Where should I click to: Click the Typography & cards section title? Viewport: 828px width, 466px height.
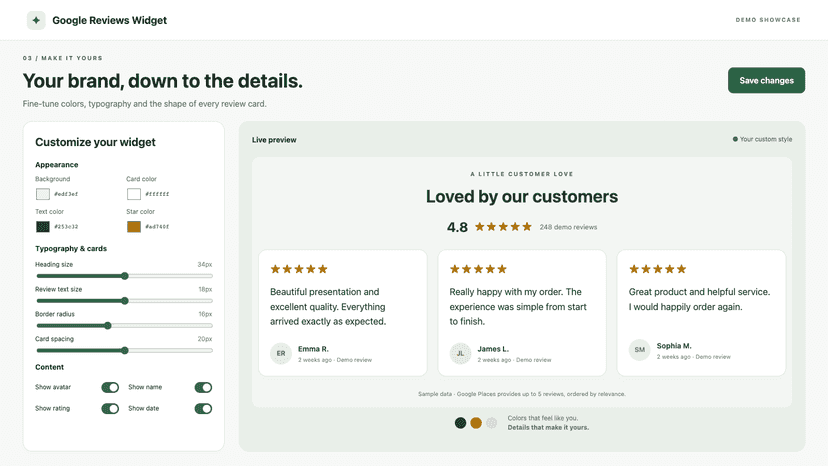coord(71,248)
